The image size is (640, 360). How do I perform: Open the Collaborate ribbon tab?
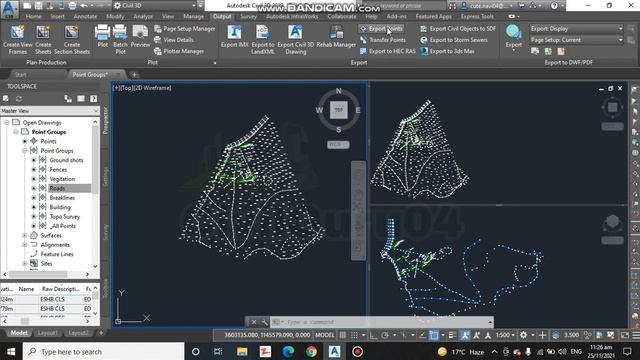pyautogui.click(x=342, y=16)
